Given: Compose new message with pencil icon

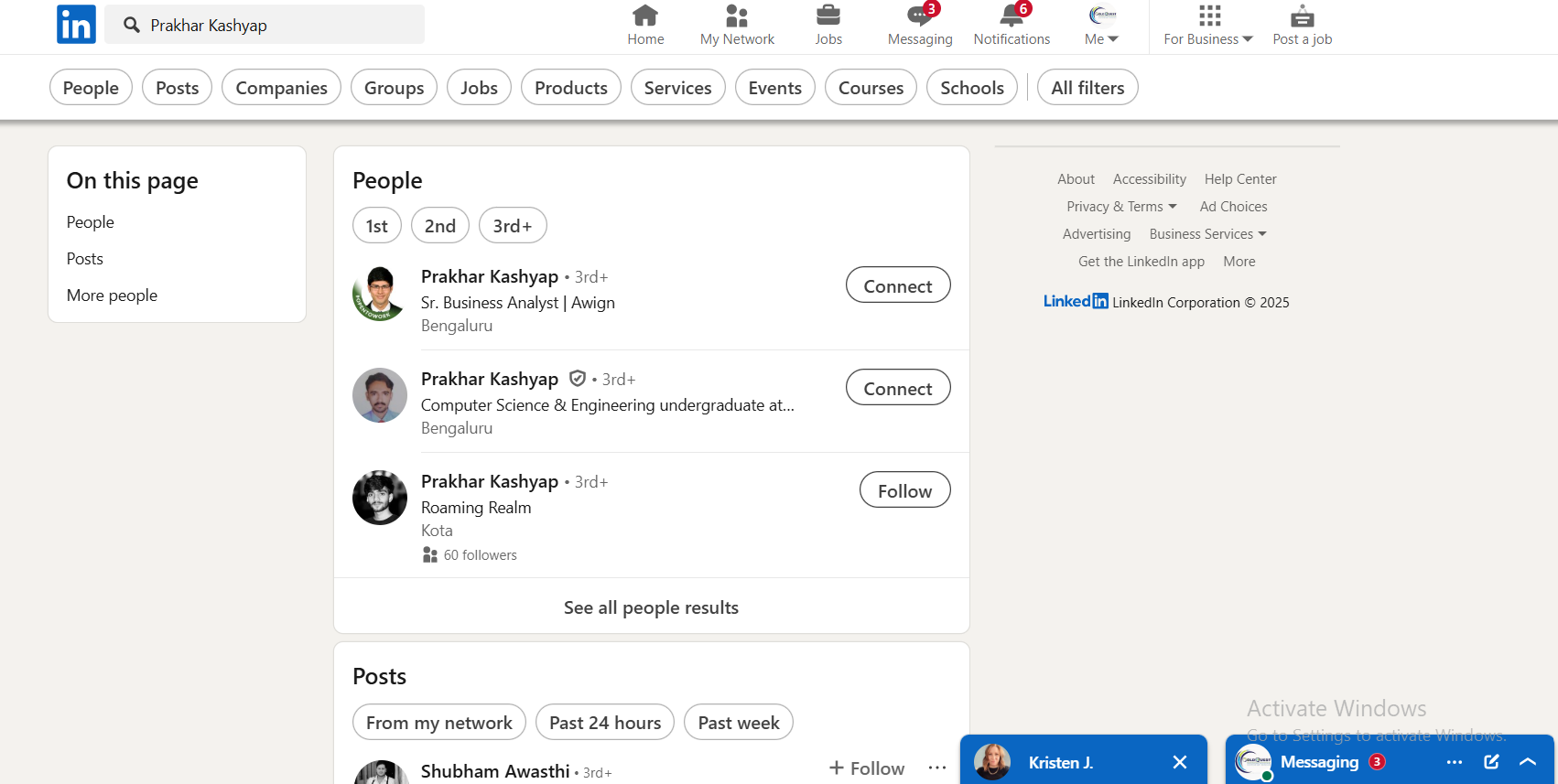Looking at the screenshot, I should 1491,762.
